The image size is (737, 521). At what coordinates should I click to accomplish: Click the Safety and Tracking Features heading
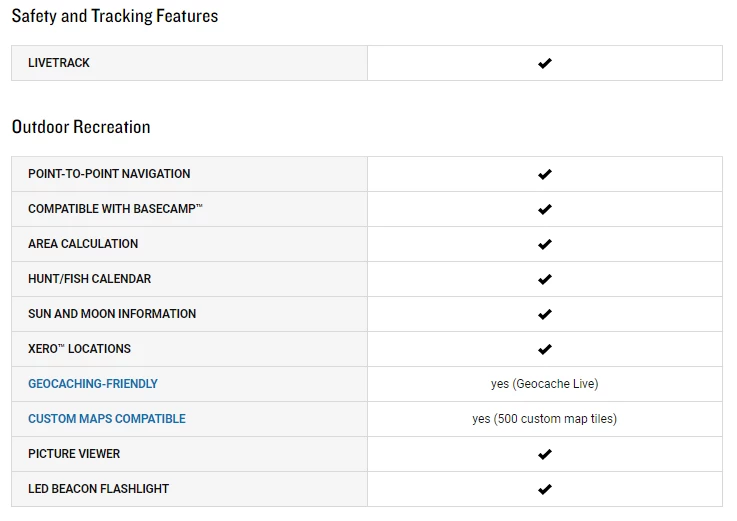tap(115, 16)
